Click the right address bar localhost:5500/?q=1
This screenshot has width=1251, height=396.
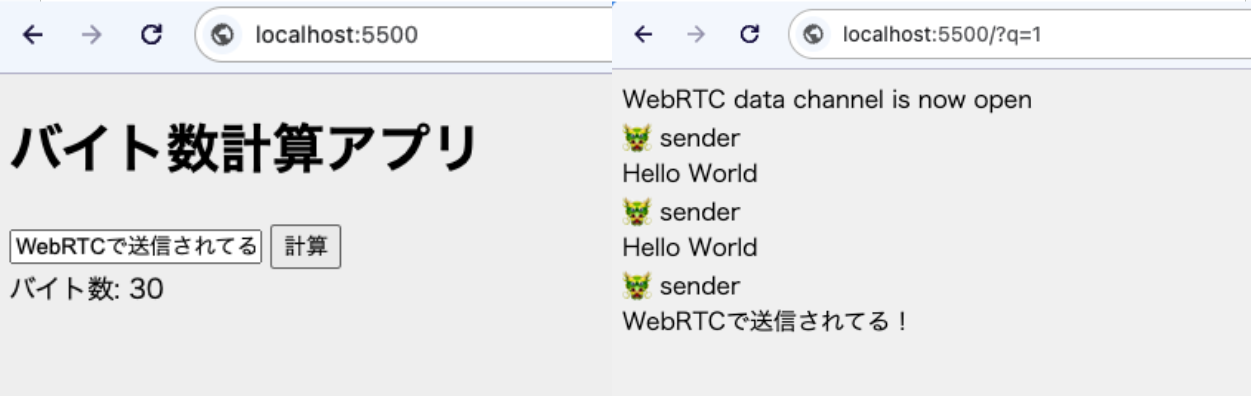click(1018, 35)
